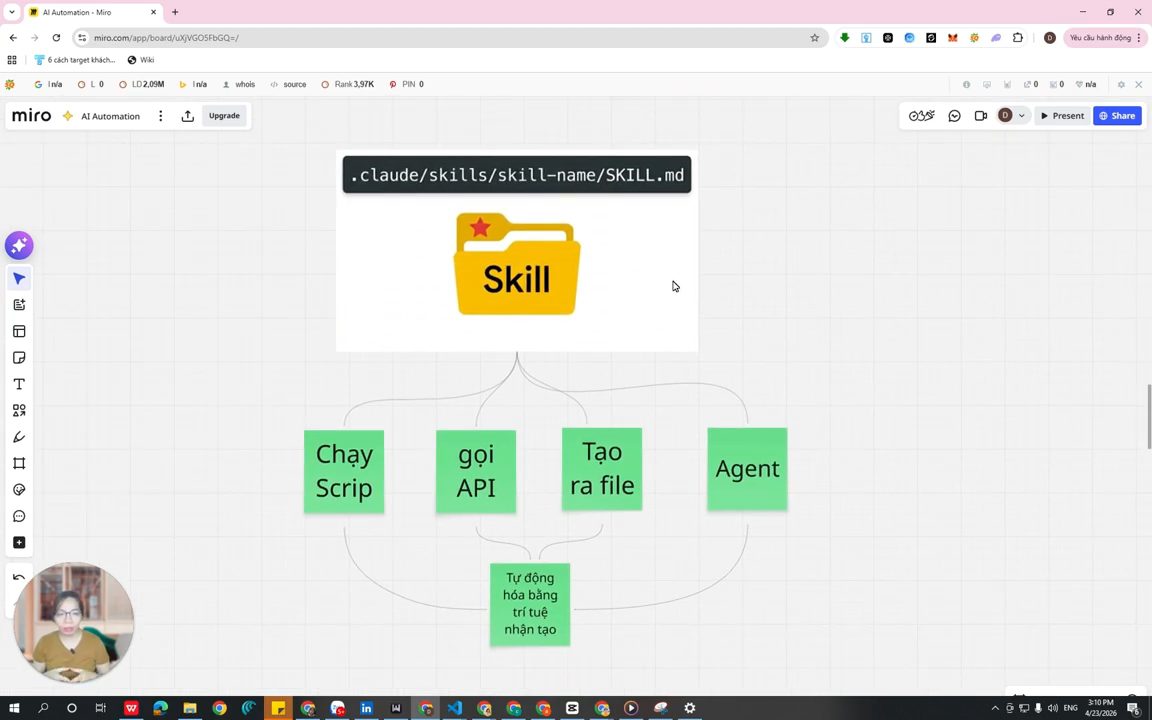
Task: Click Rank 3,97K in SEO bar
Action: pyautogui.click(x=348, y=84)
